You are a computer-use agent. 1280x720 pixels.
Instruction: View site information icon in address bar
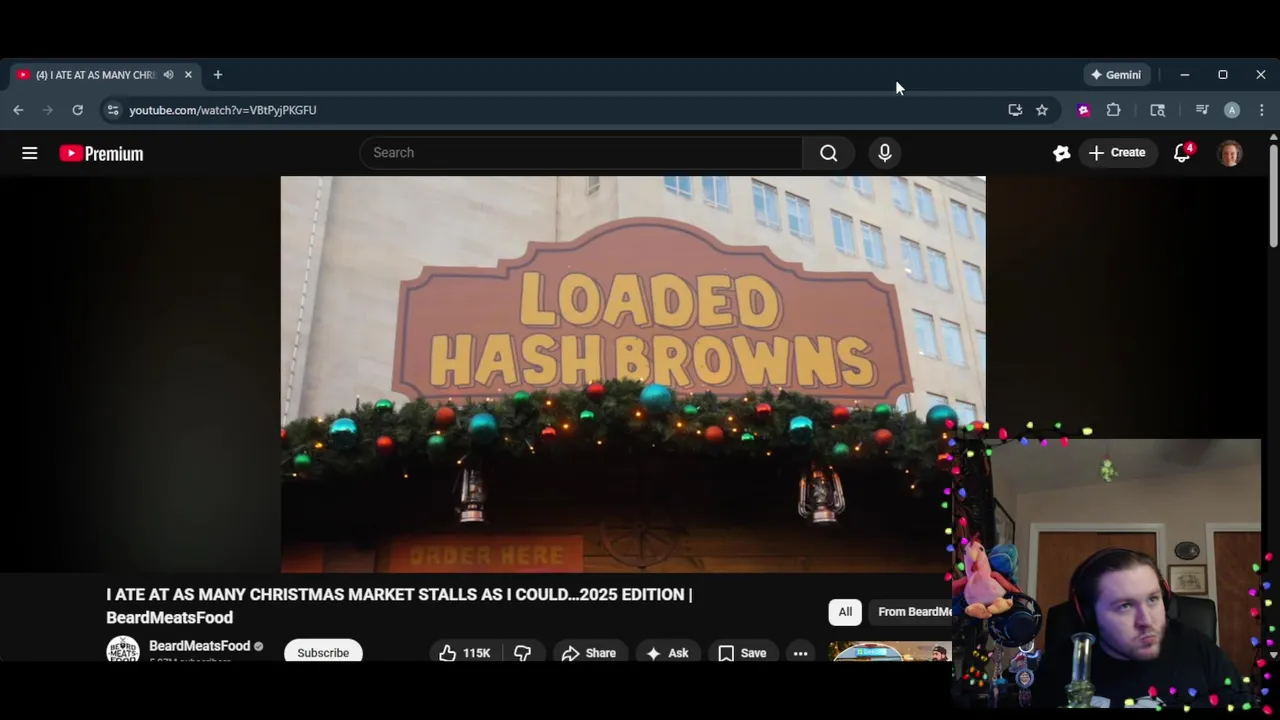pos(113,110)
